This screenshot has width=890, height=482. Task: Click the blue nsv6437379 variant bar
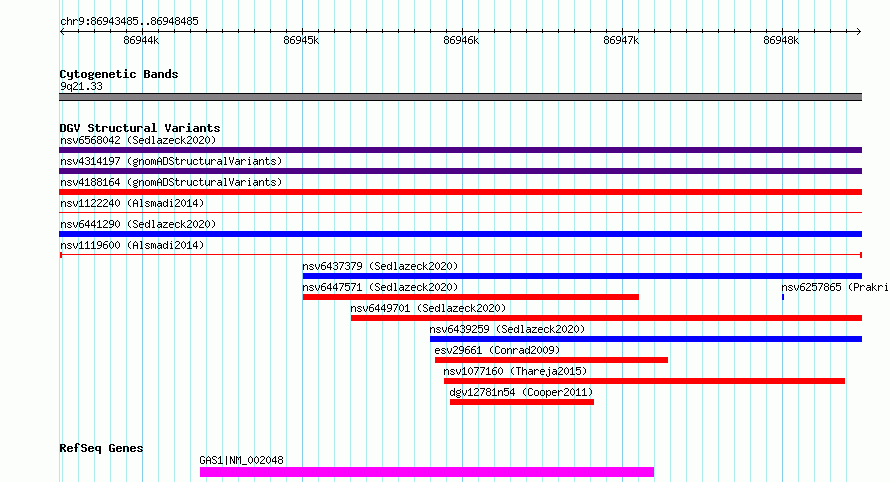582,276
